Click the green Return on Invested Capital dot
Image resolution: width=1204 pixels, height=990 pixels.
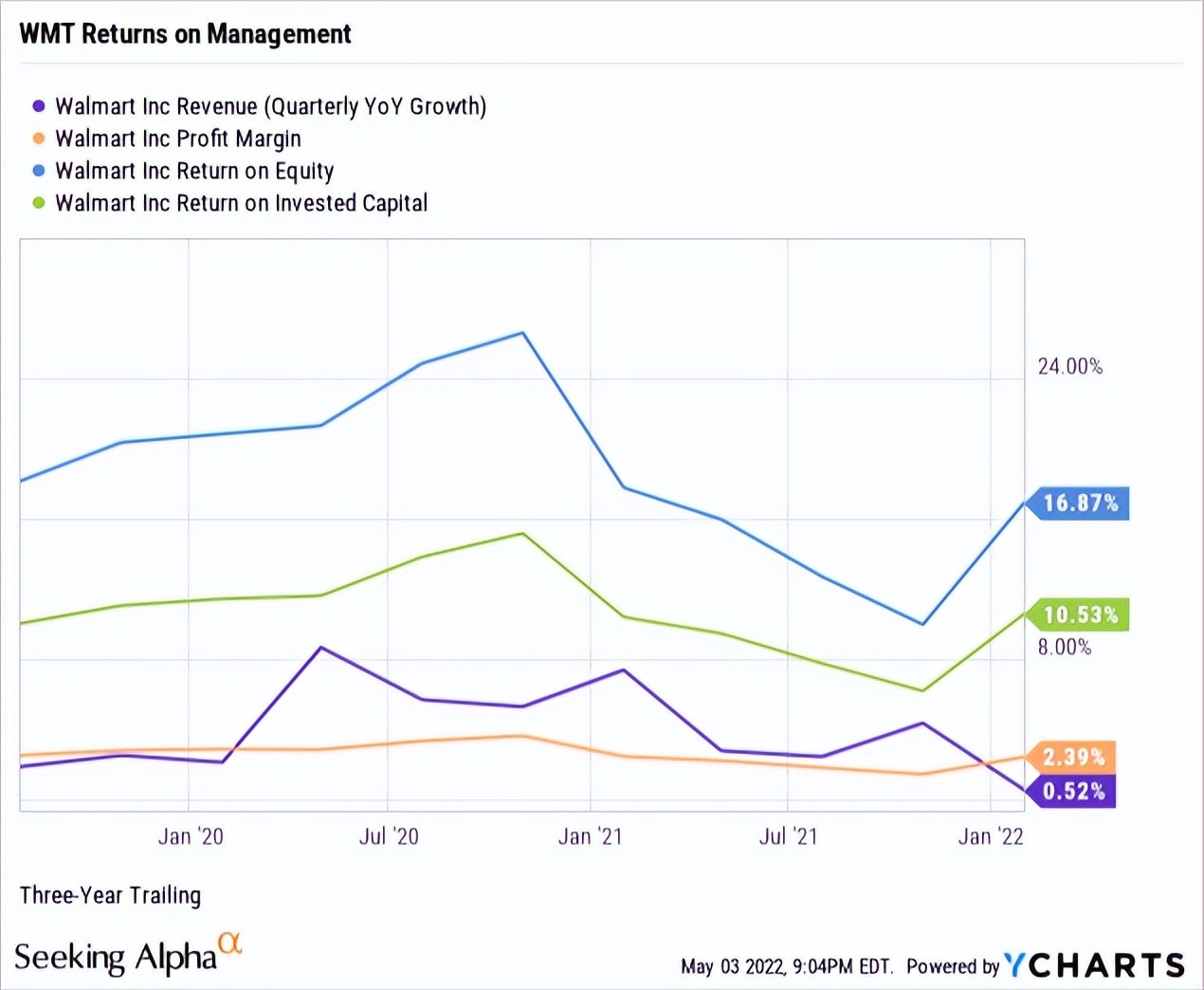39,203
